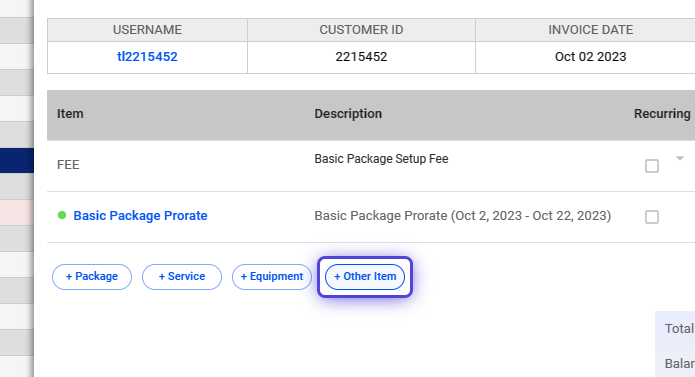Click the Basic Package Prorate date range description
Viewport: 695px width, 377px height.
(463, 216)
